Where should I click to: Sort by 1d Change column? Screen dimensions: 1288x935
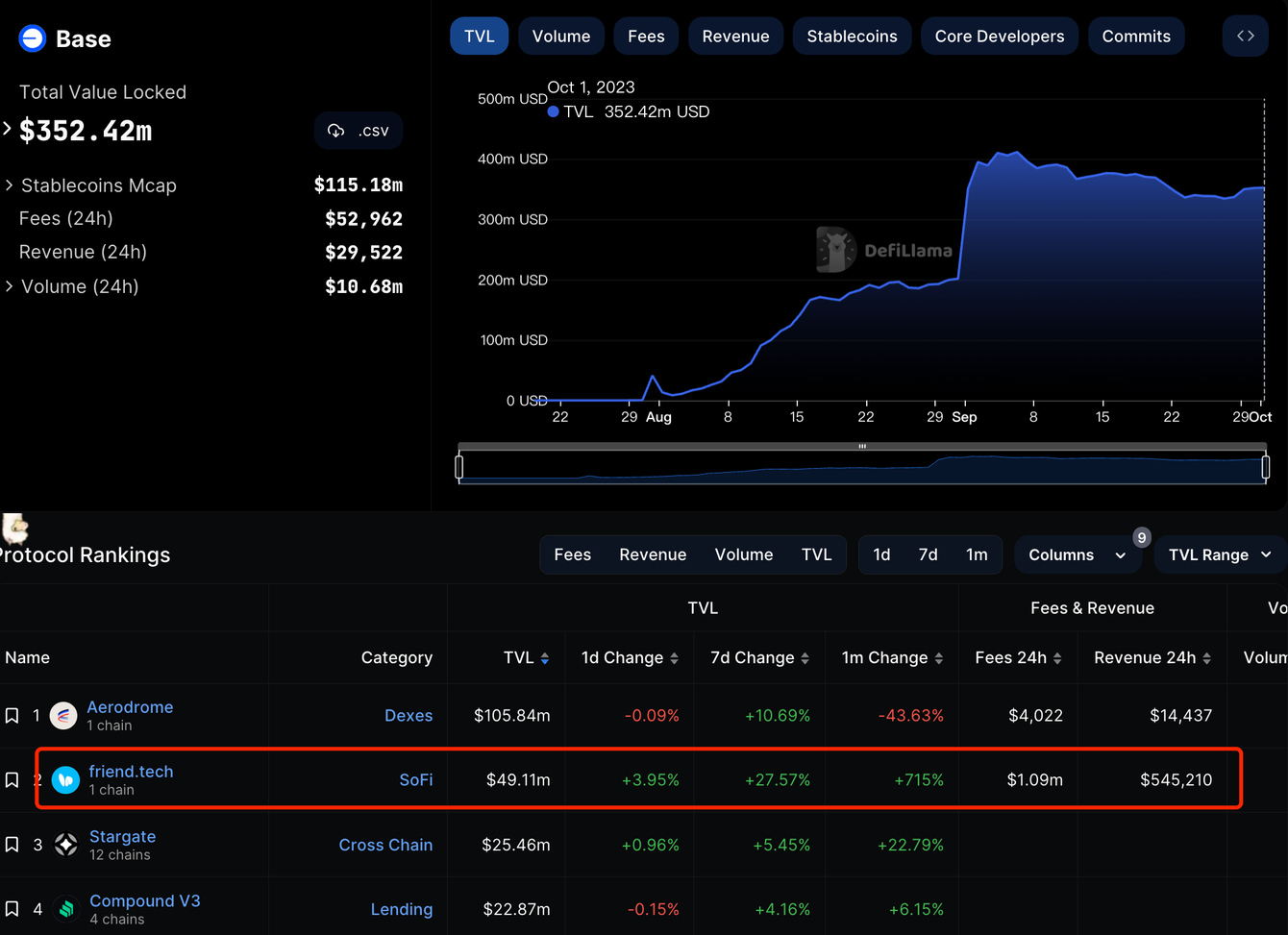pos(674,658)
